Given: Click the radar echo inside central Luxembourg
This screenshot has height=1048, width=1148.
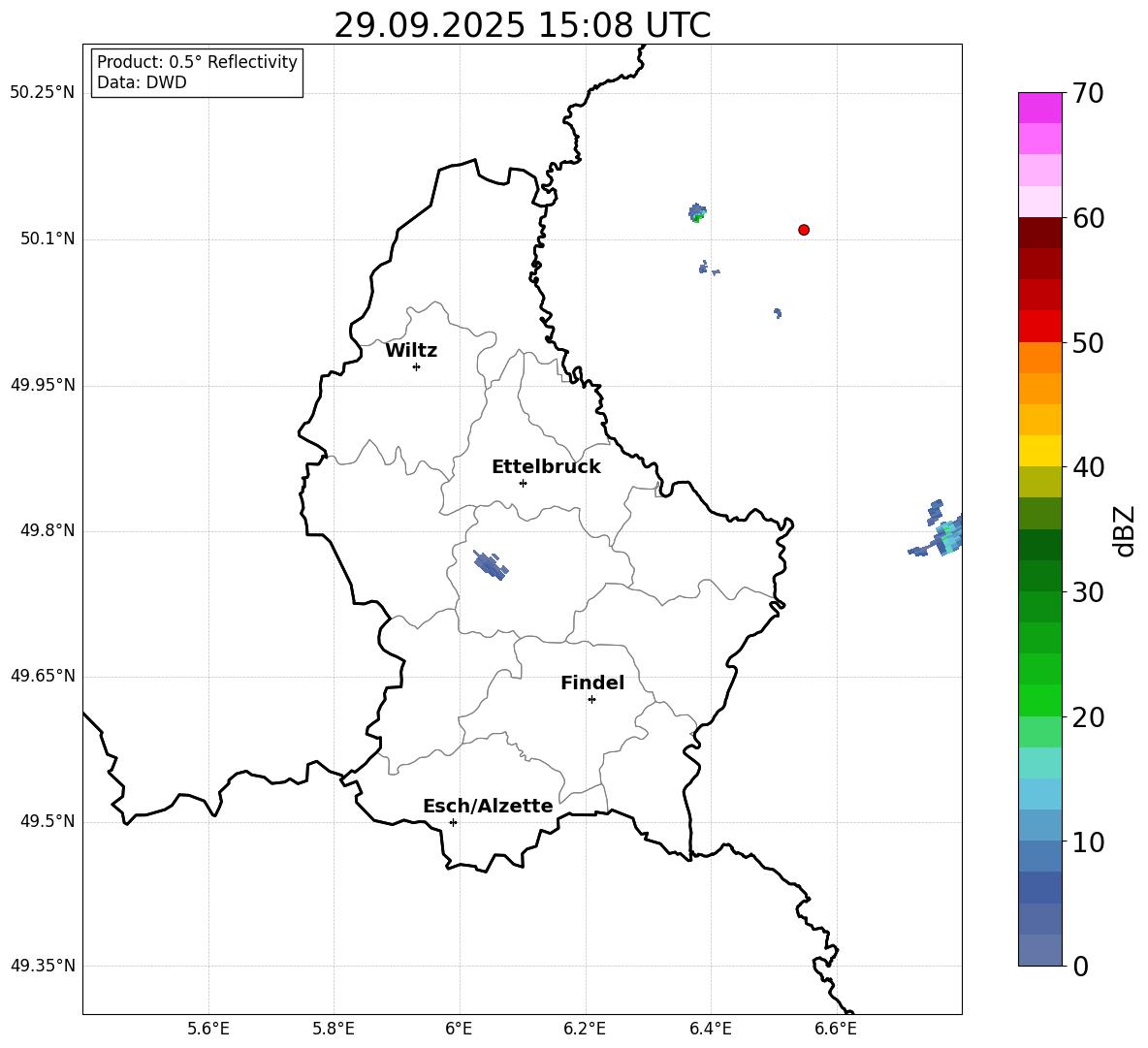Looking at the screenshot, I should [x=491, y=565].
